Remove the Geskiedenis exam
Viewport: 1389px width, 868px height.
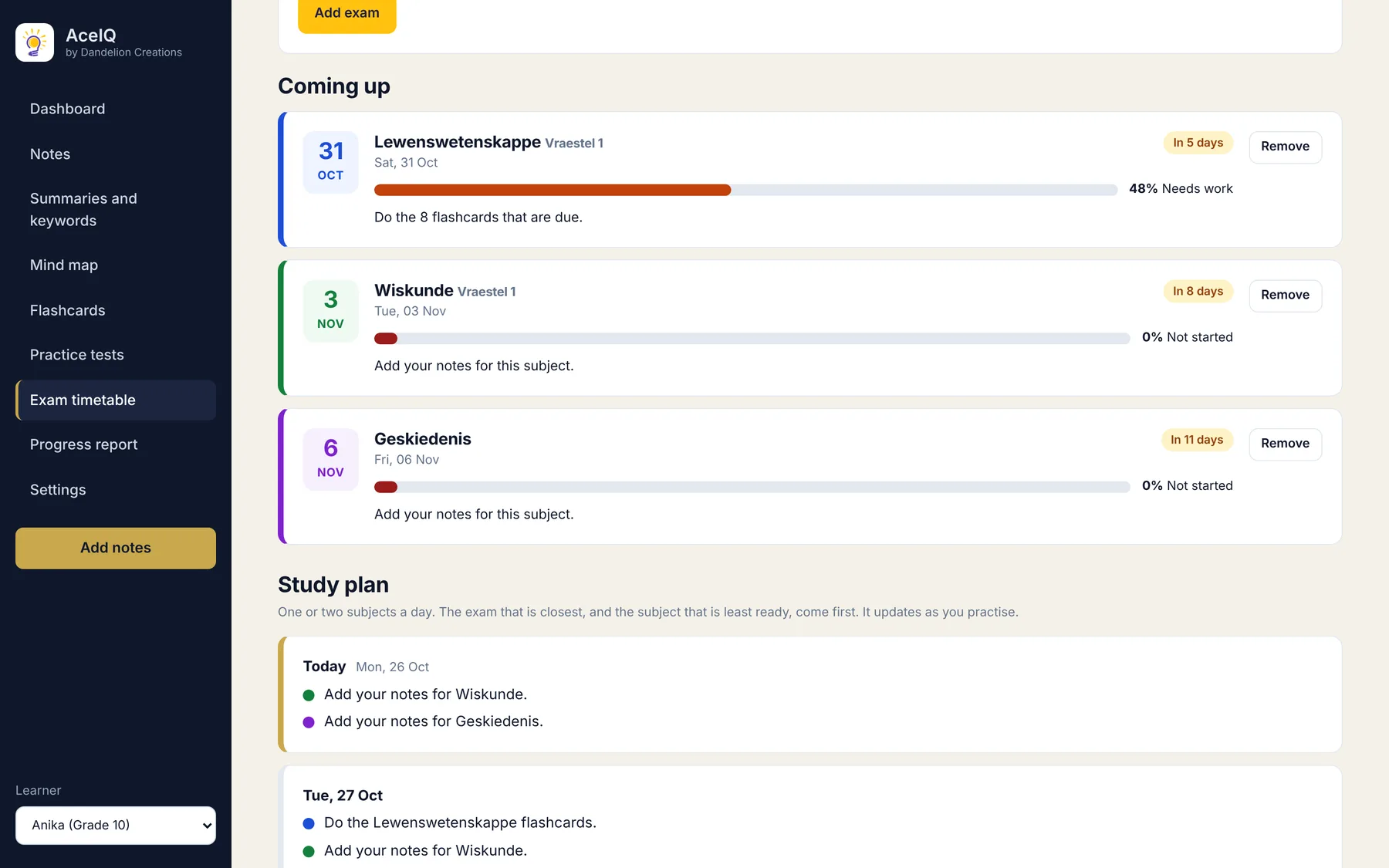[x=1285, y=444]
